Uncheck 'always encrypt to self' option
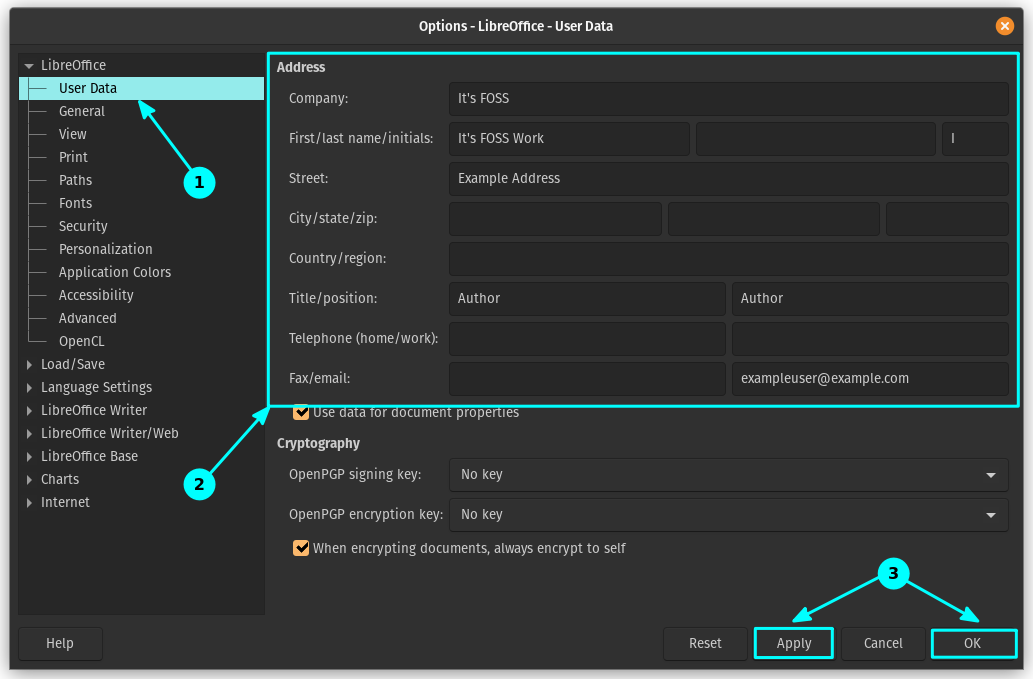The image size is (1033, 679). 301,548
